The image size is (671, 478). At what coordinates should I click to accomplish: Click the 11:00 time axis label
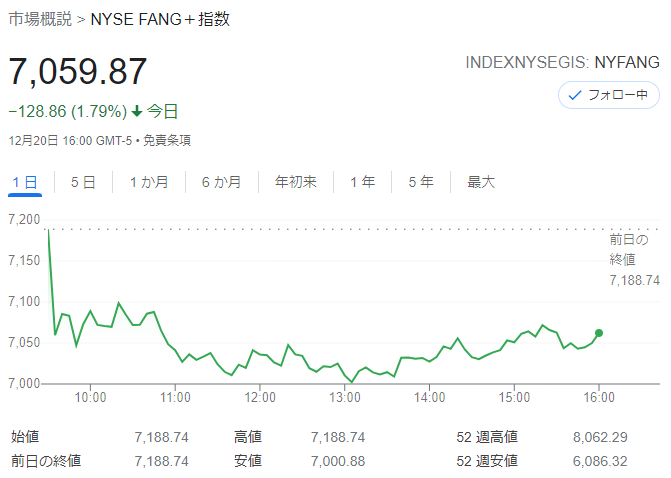tap(175, 398)
